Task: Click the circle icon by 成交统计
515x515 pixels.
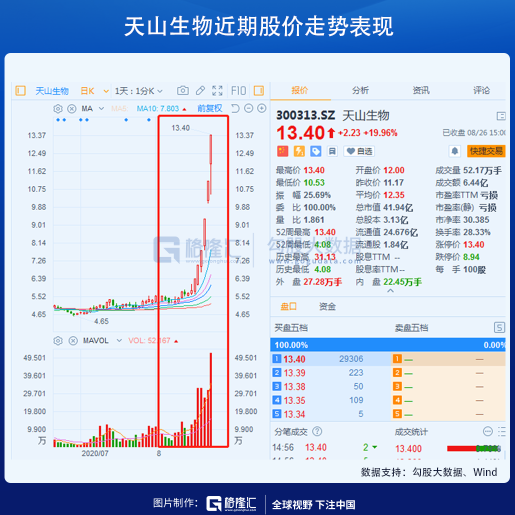Action: point(488,432)
